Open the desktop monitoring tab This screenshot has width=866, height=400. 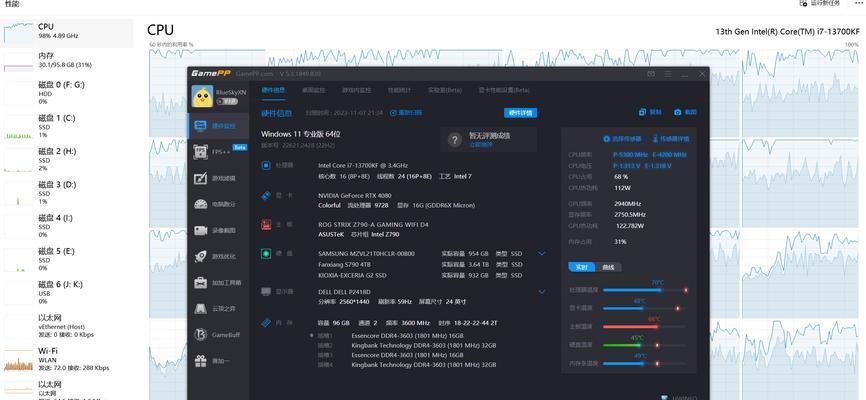tap(314, 90)
